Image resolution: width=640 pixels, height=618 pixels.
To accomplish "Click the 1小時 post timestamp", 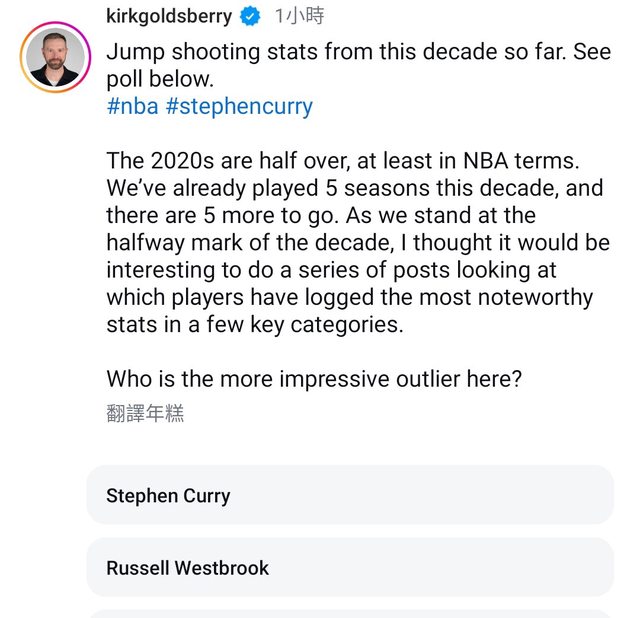I will click(x=299, y=16).
